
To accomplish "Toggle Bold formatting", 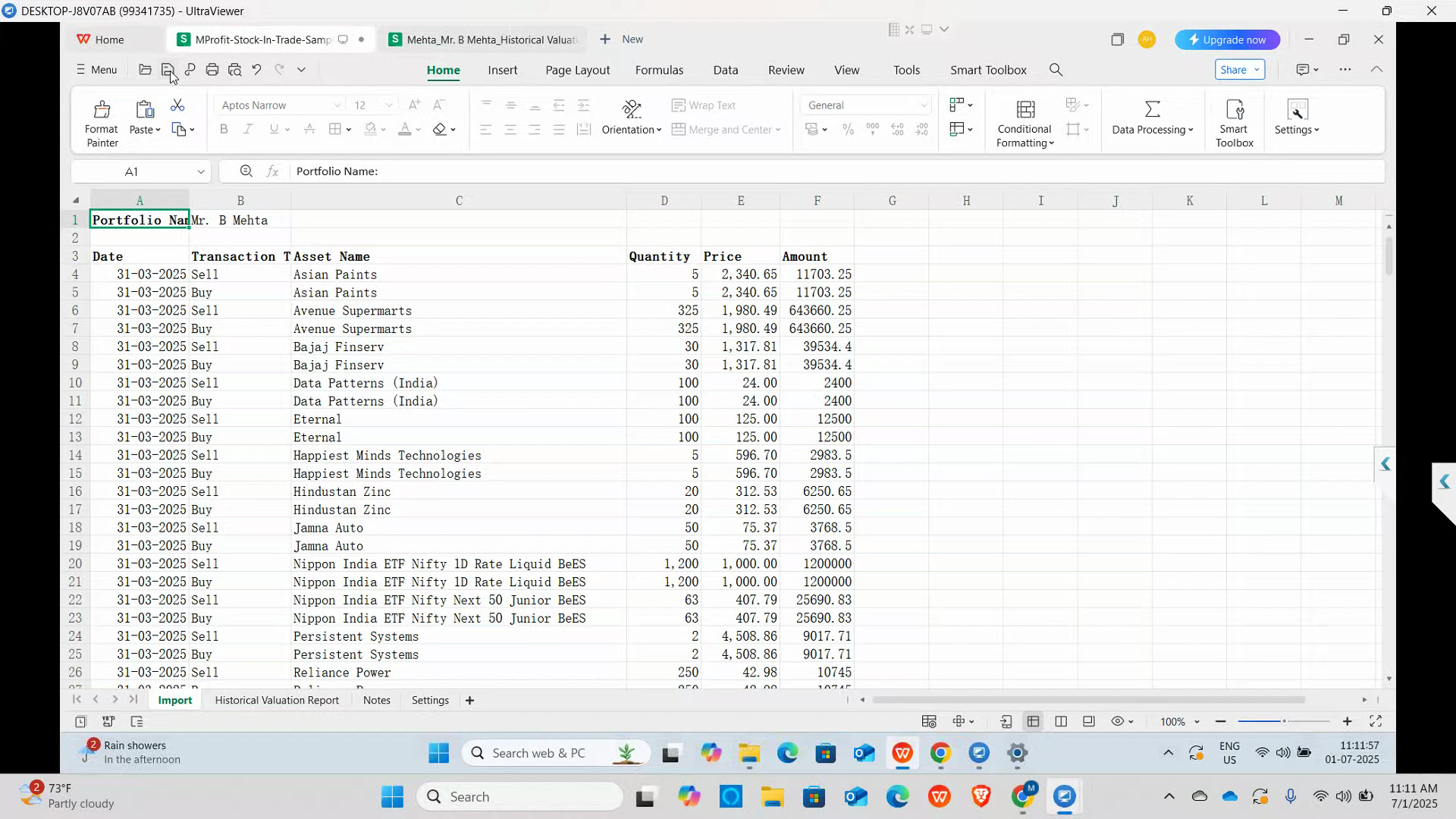I will click(x=224, y=130).
